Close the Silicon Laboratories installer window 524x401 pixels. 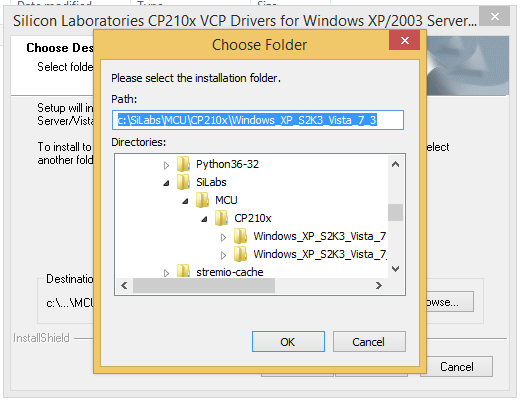[495, 16]
